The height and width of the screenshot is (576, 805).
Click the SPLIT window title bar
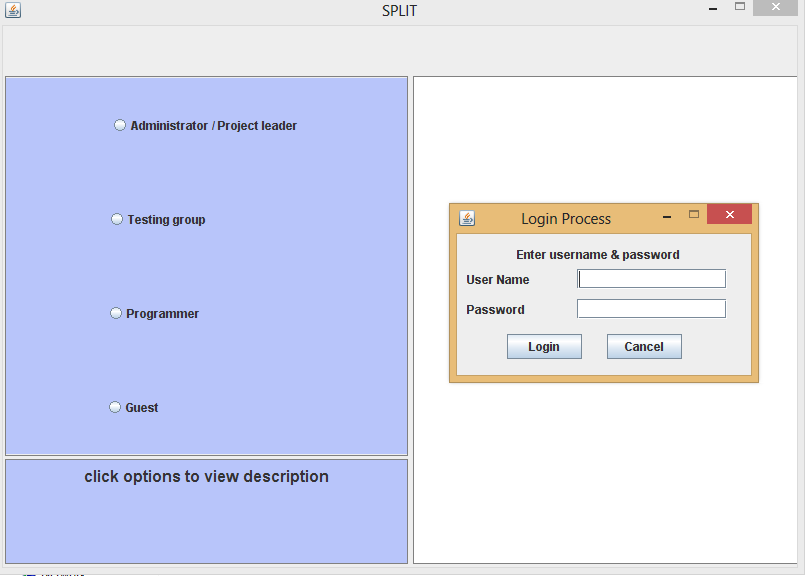pos(400,10)
